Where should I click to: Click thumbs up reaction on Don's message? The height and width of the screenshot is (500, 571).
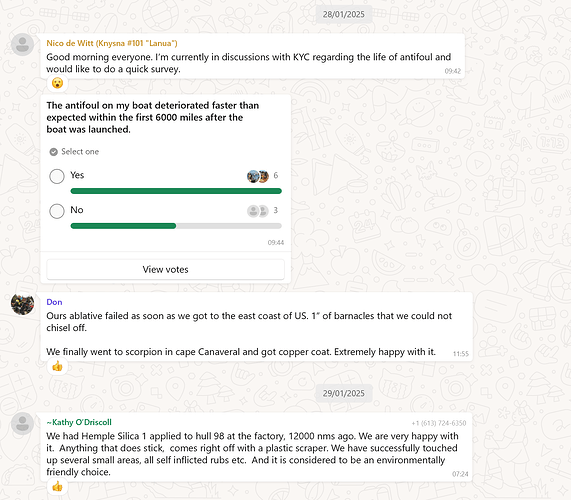pyautogui.click(x=57, y=366)
